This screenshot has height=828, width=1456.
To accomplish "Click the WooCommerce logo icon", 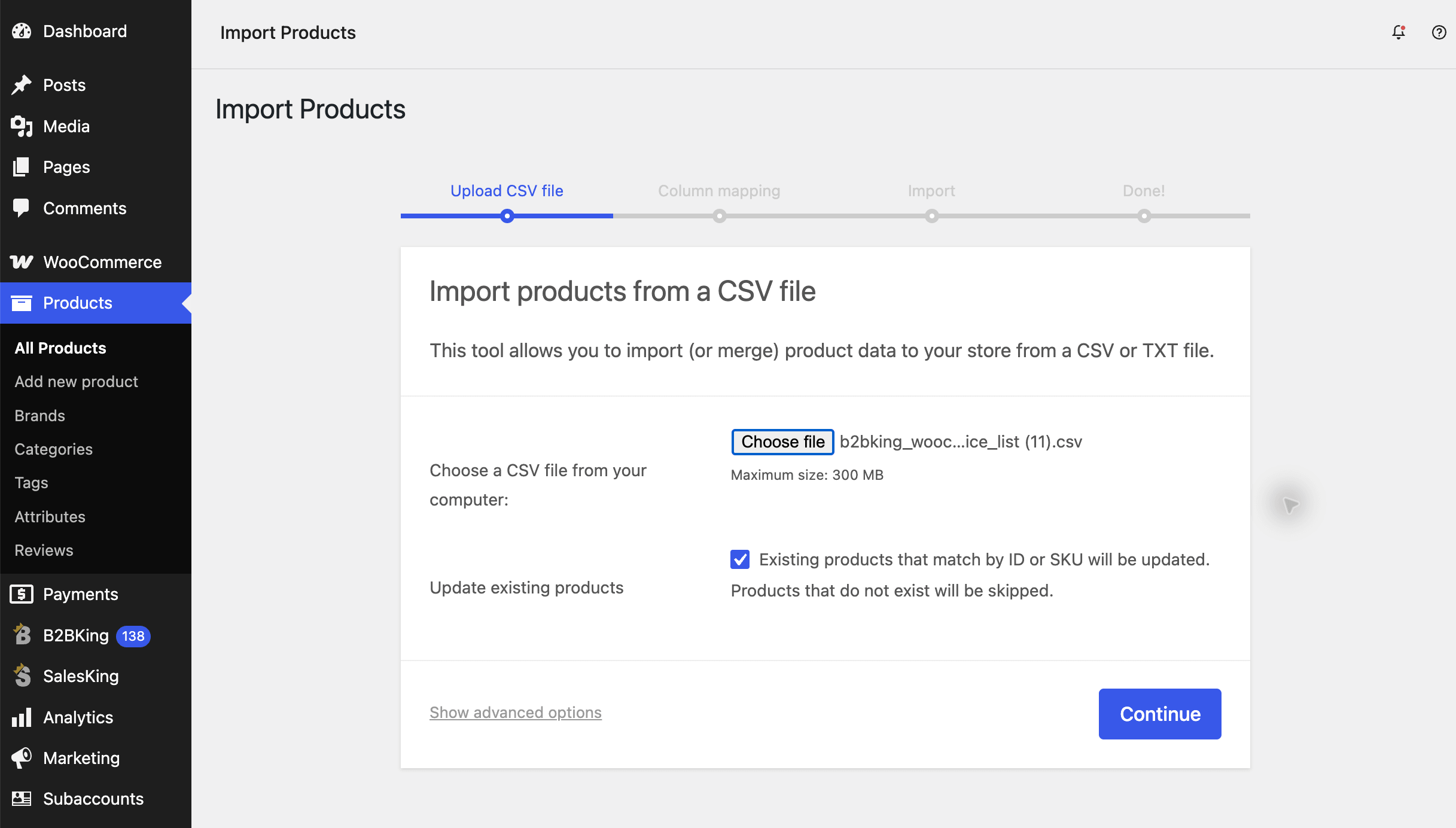I will [x=22, y=262].
